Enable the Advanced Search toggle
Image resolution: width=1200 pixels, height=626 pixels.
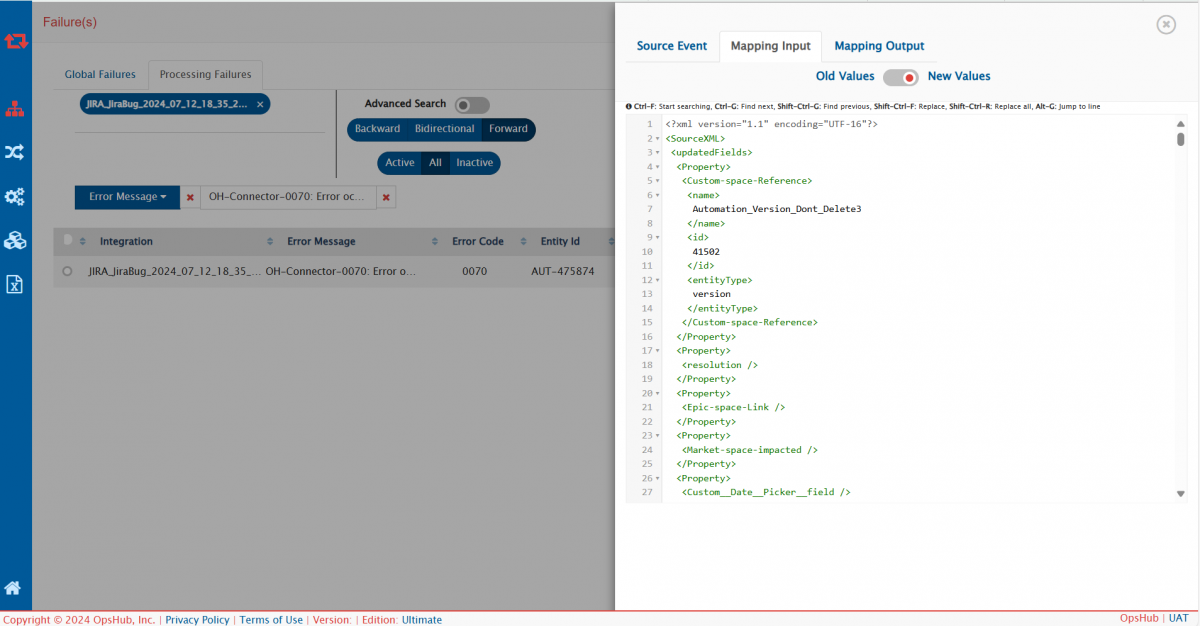tap(472, 105)
